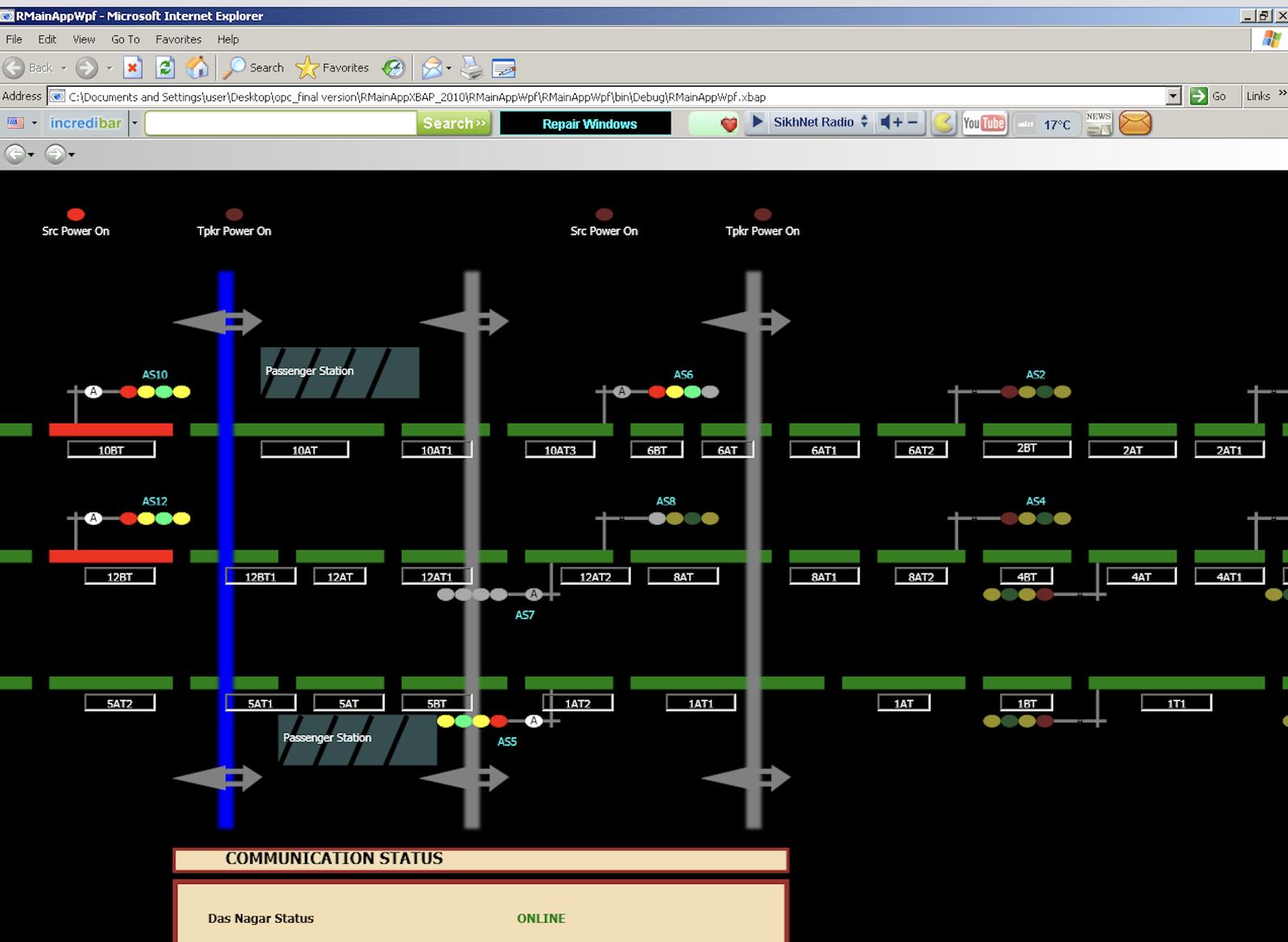Image resolution: width=1288 pixels, height=942 pixels.
Task: Click the YouTube toolbar icon
Action: (984, 123)
